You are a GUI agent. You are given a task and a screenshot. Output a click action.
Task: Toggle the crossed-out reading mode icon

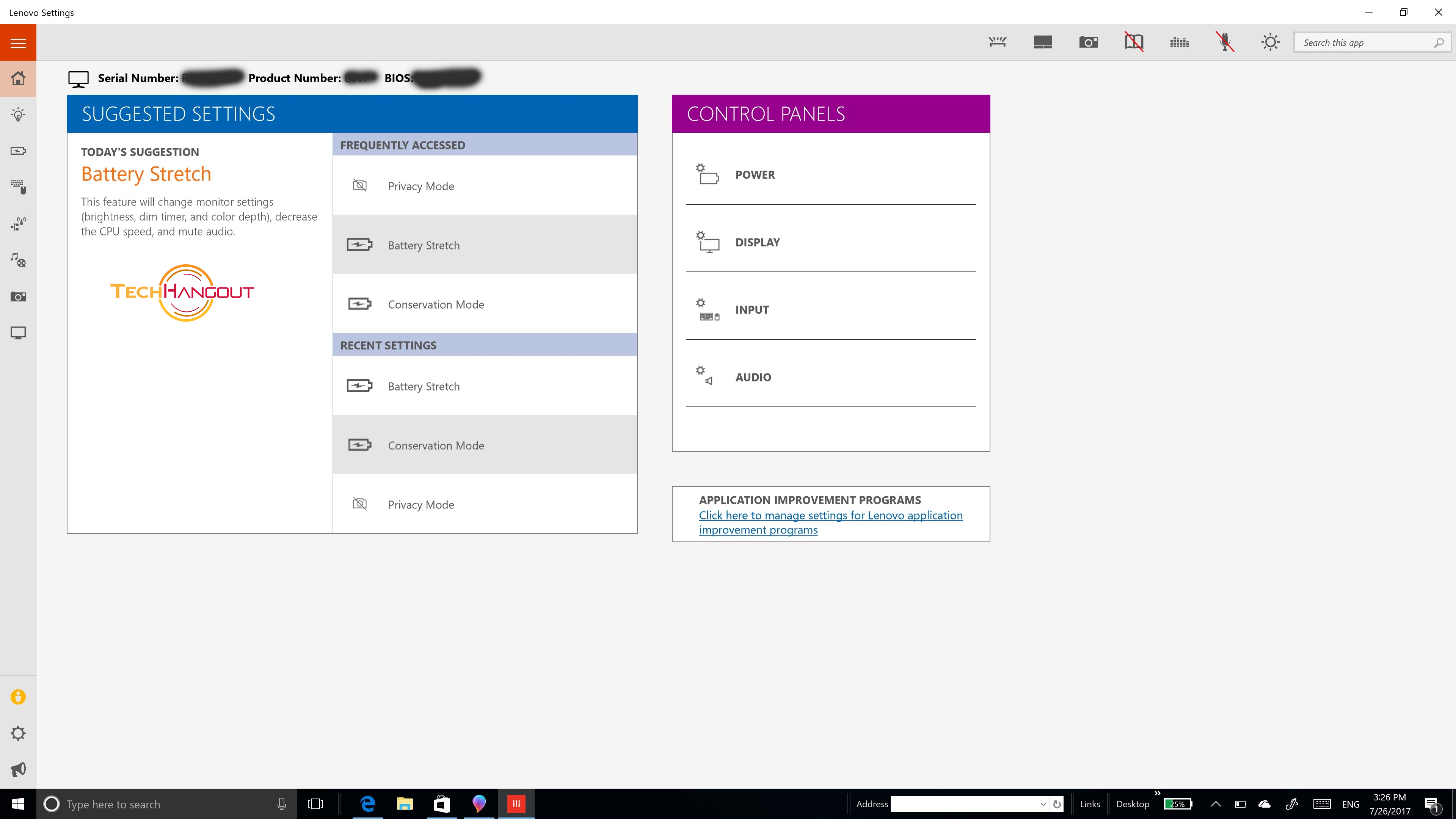tap(1134, 42)
